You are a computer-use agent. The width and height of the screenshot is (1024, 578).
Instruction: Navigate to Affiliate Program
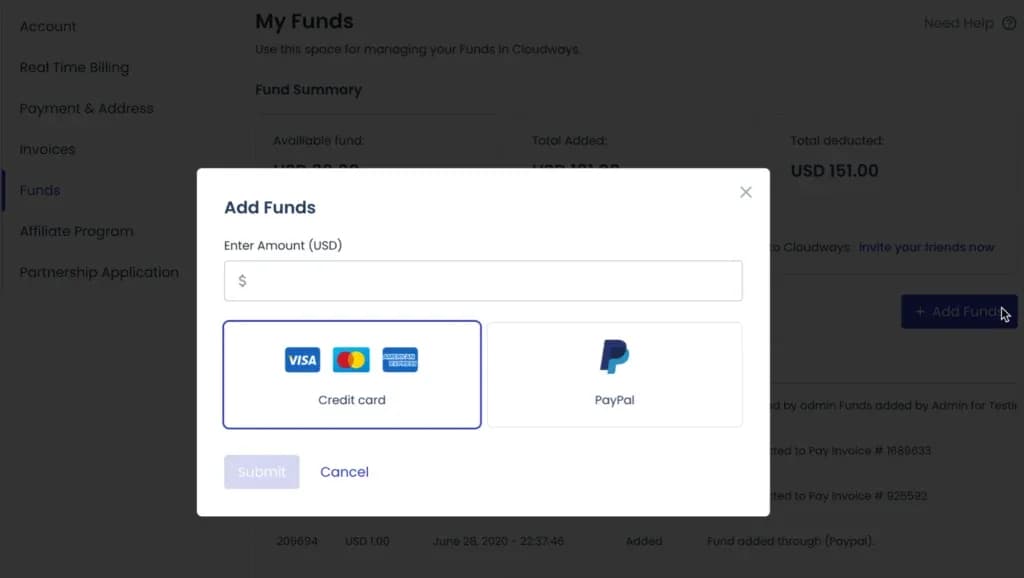(x=76, y=231)
